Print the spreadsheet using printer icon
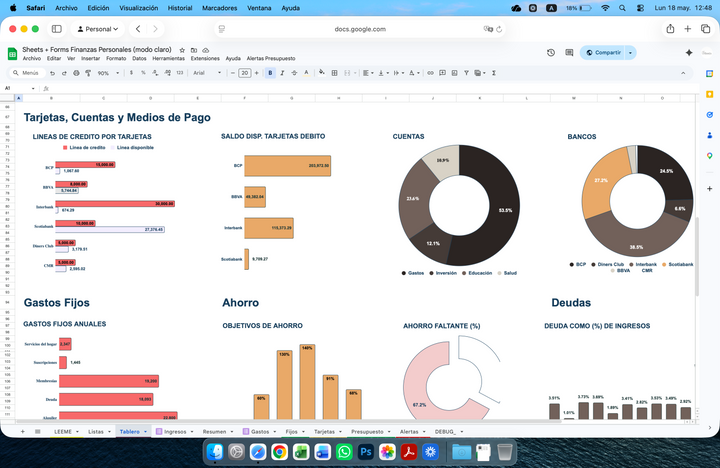 click(76, 73)
